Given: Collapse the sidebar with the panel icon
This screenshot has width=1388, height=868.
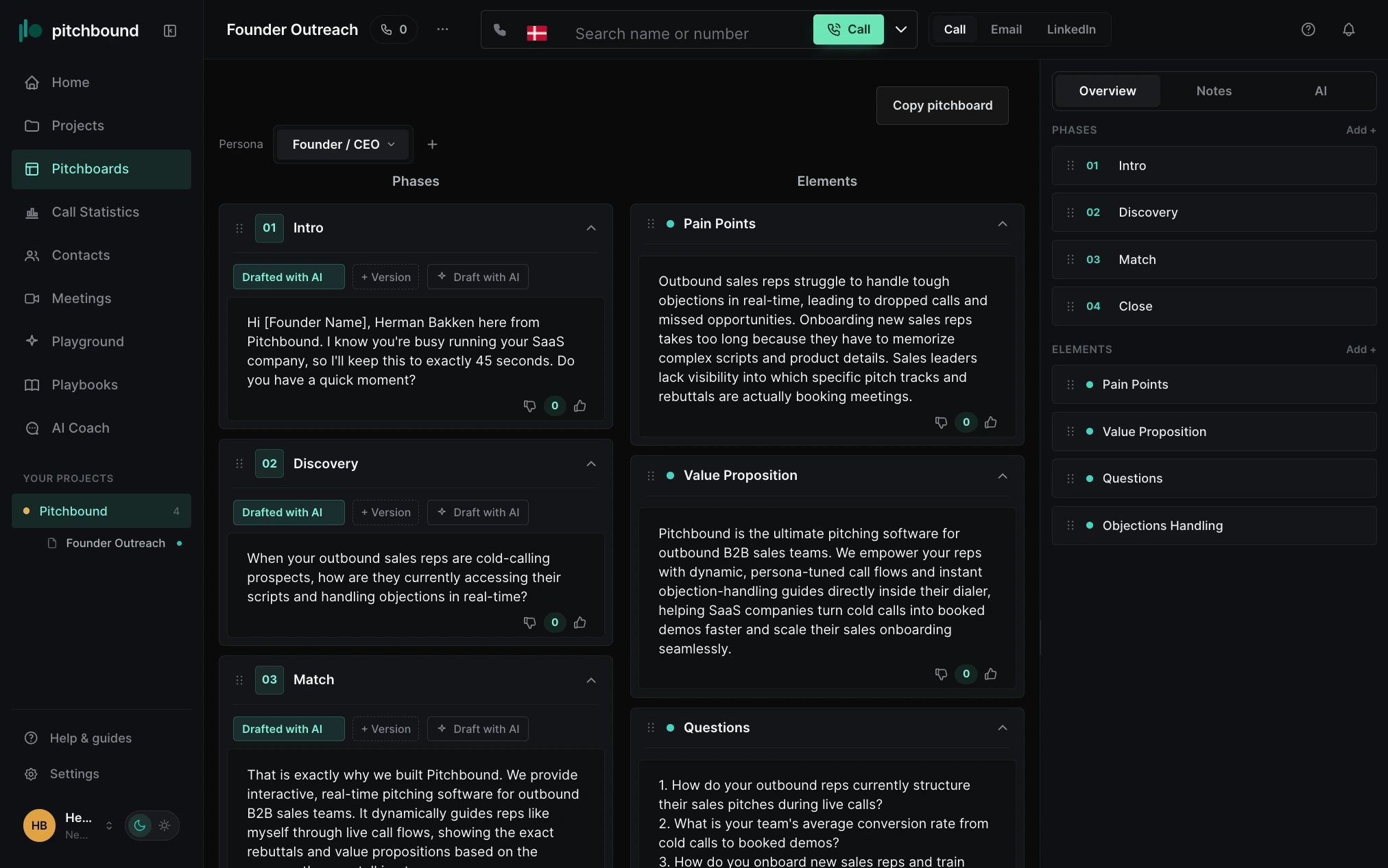Looking at the screenshot, I should pyautogui.click(x=170, y=30).
